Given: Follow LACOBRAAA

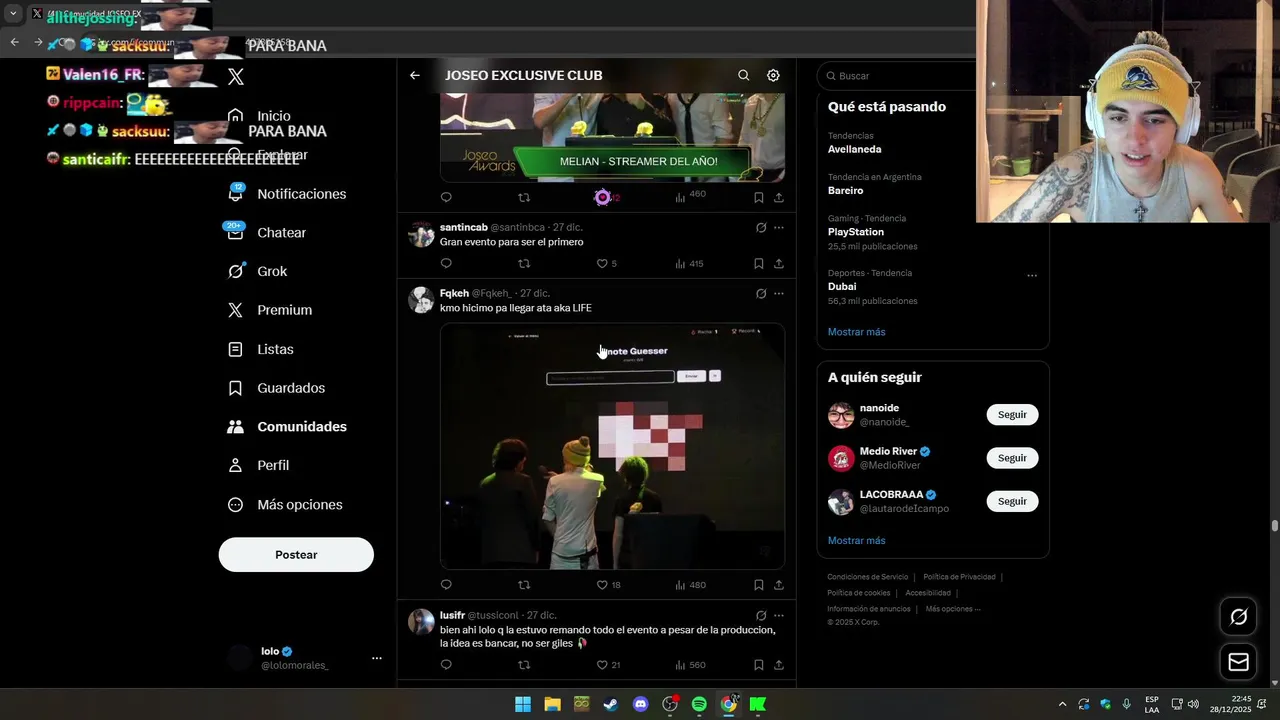Looking at the screenshot, I should [x=1012, y=501].
